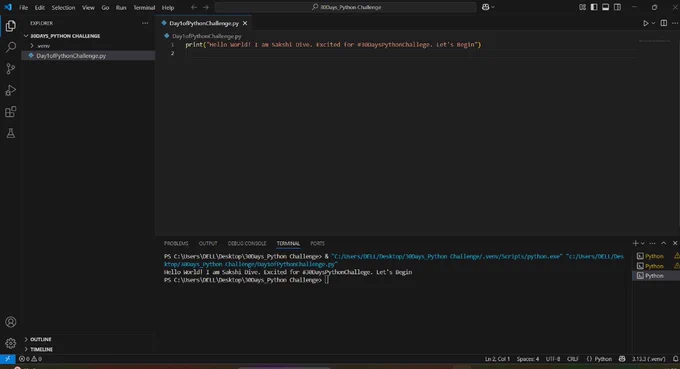Choose the 3.13.3 (.venv) interpreter
Image resolution: width=680 pixels, height=369 pixels.
648,359
